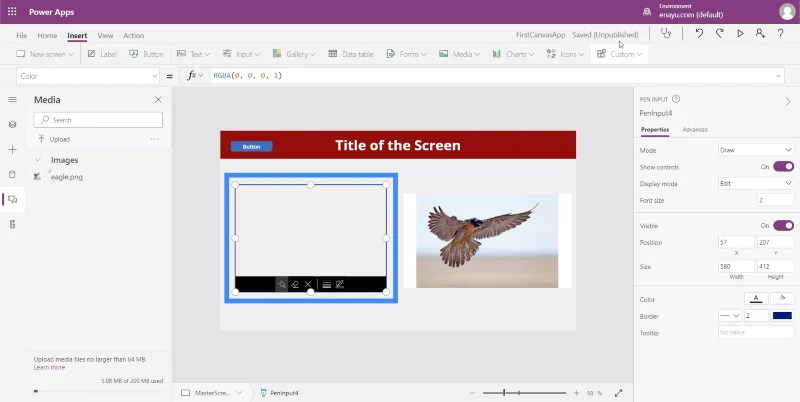
Task: Redo the last action
Action: point(719,34)
